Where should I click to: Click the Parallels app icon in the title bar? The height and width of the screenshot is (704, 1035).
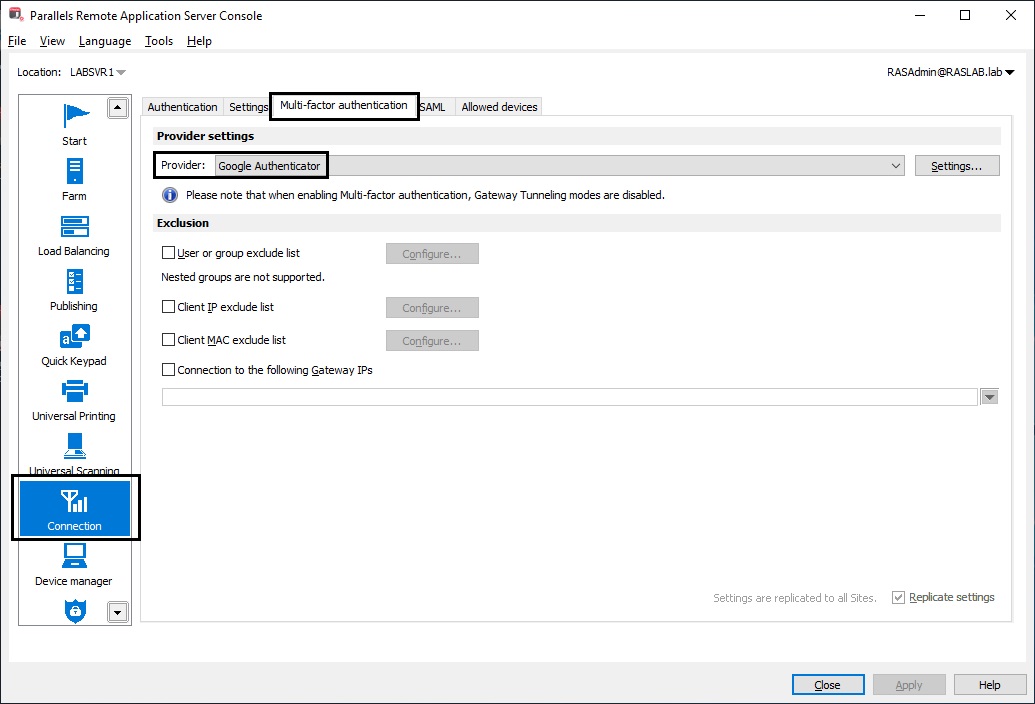pos(15,14)
